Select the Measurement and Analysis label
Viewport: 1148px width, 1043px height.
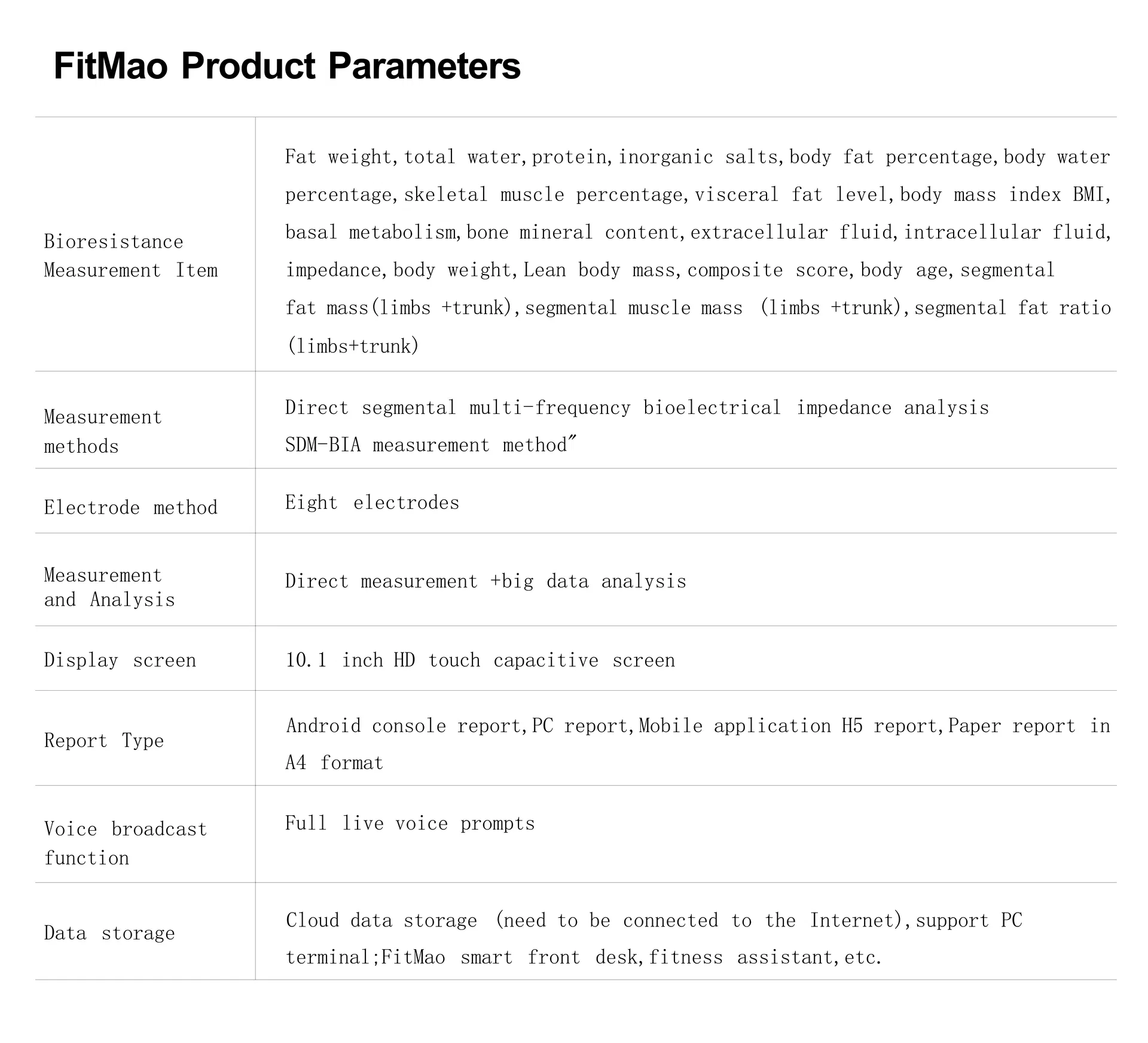[x=109, y=587]
